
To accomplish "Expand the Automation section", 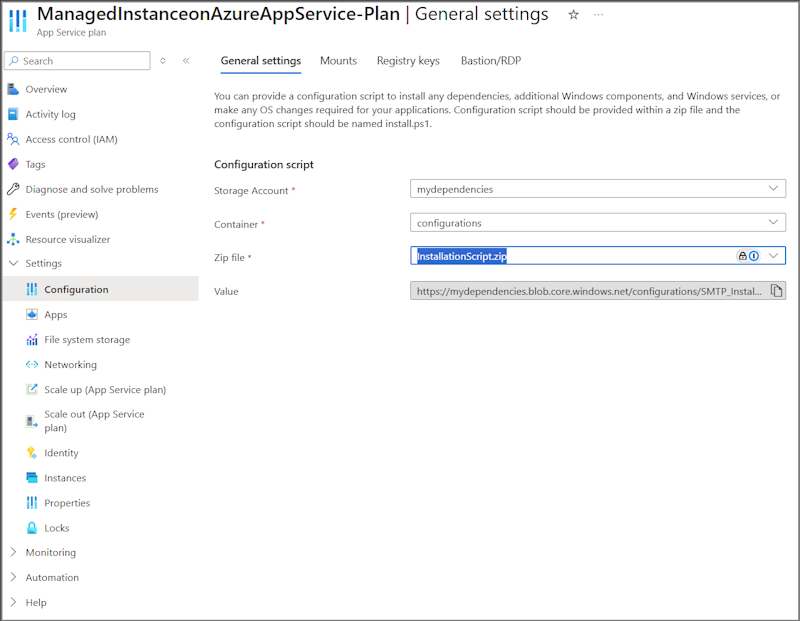I will point(13,577).
